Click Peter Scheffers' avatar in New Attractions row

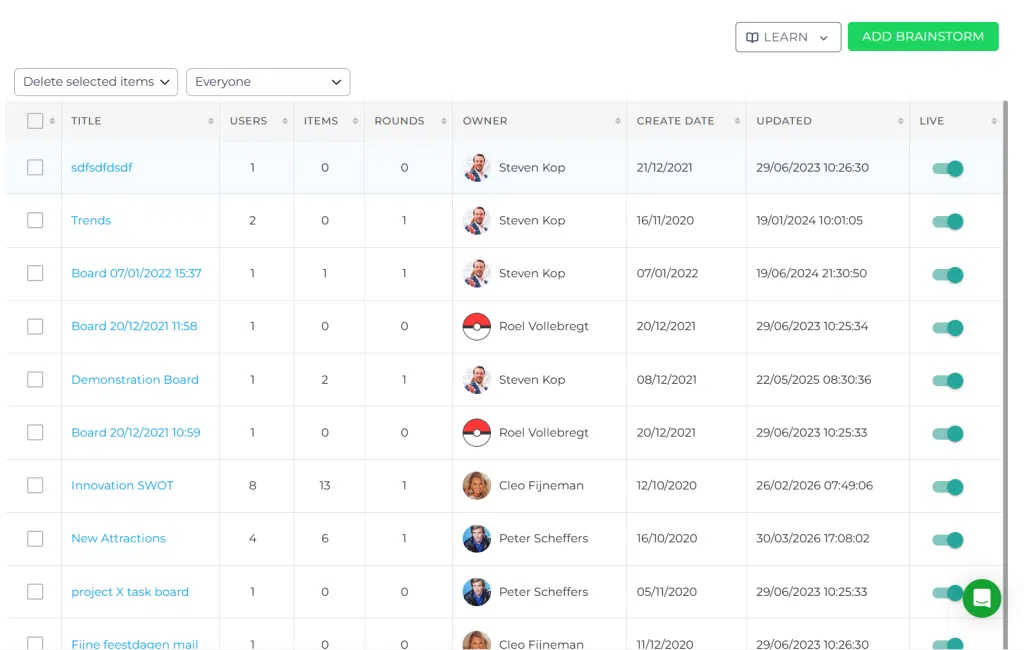pyautogui.click(x=477, y=538)
